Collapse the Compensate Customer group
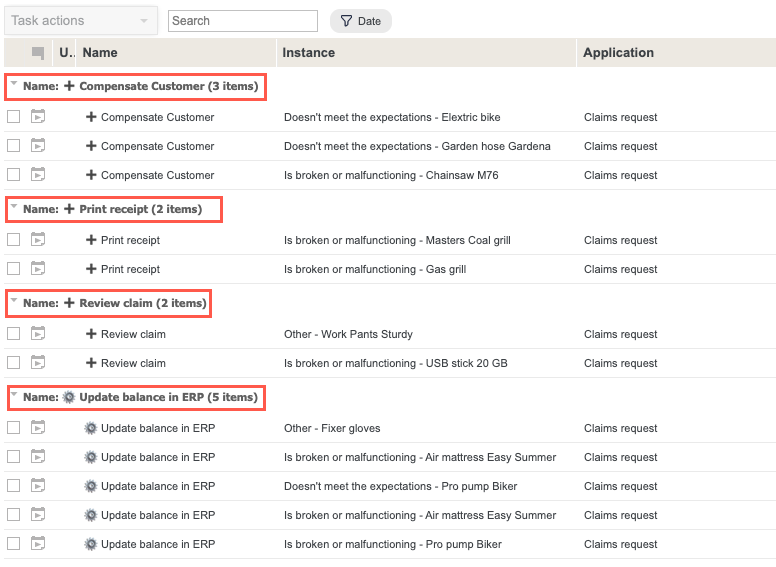This screenshot has height=567, width=776. point(14,85)
